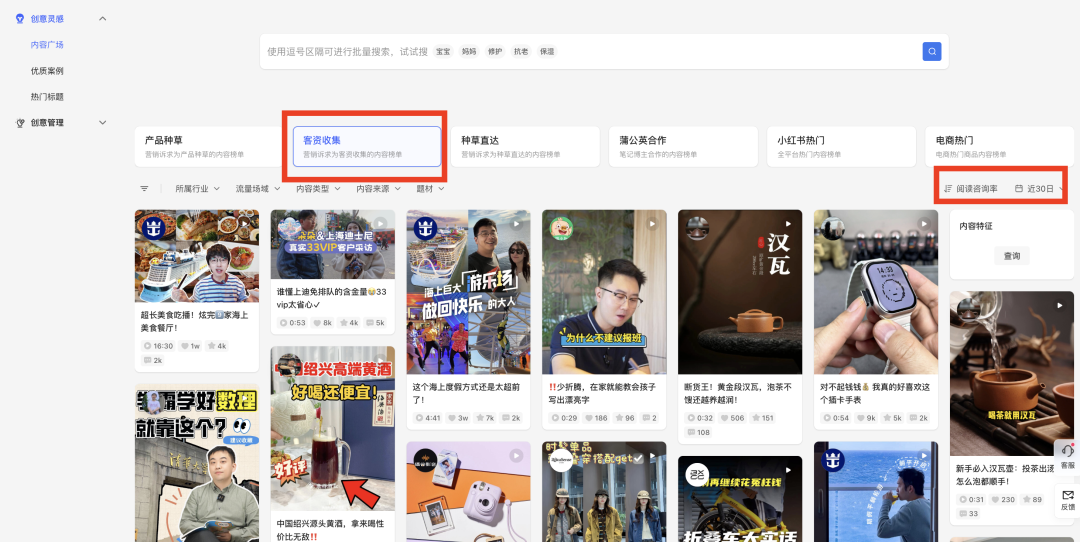1080x542 pixels.
Task: Open the 所属行业 filter dropdown
Action: (x=198, y=188)
